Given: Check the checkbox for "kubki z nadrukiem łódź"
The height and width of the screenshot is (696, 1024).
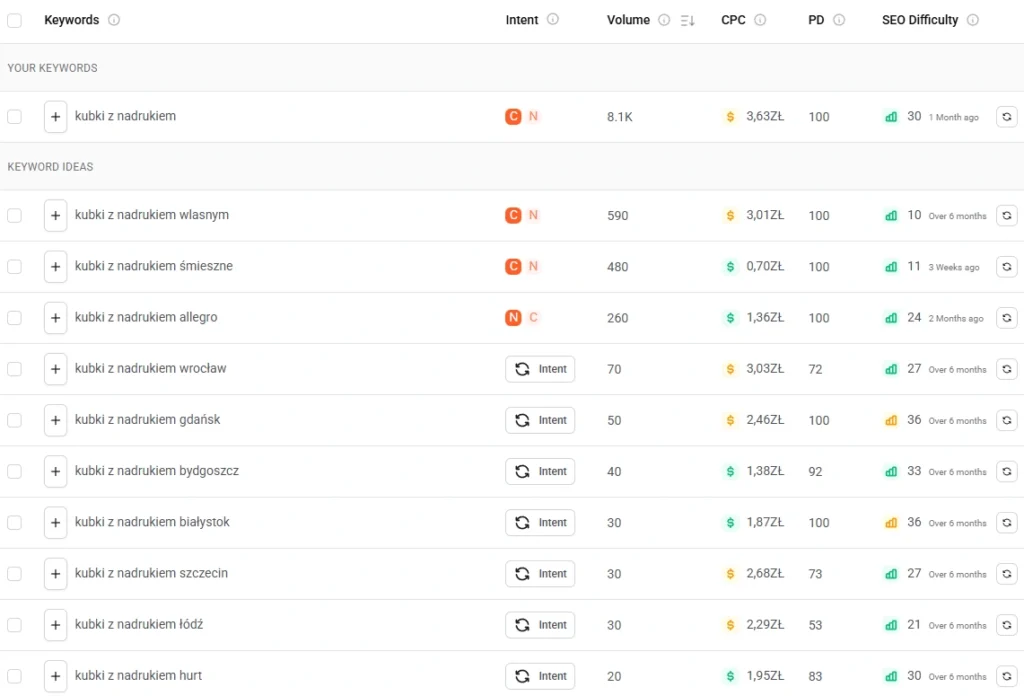Looking at the screenshot, I should pos(15,625).
